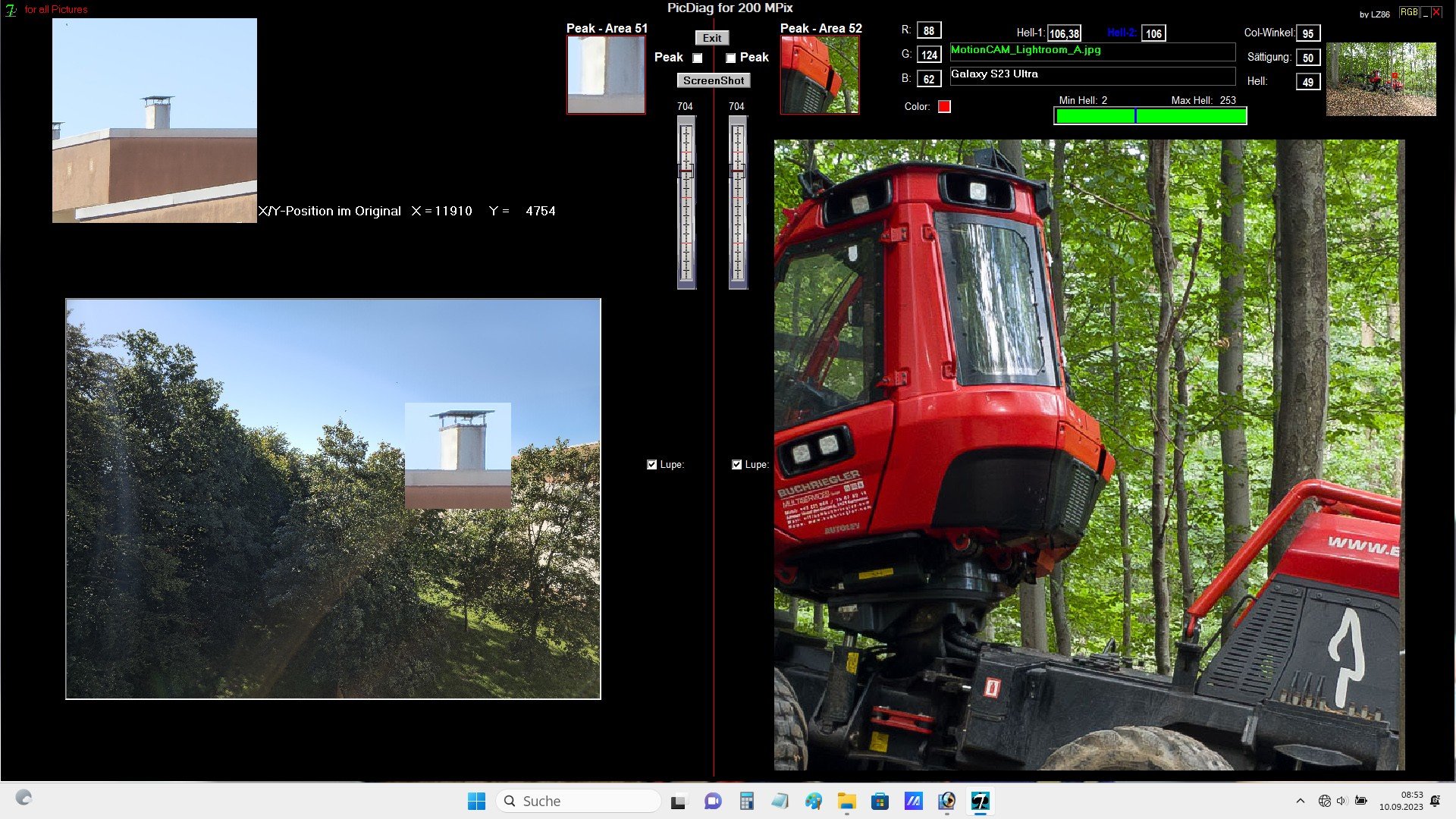Click the red Color swatch
The height and width of the screenshot is (819, 1456).
[944, 106]
